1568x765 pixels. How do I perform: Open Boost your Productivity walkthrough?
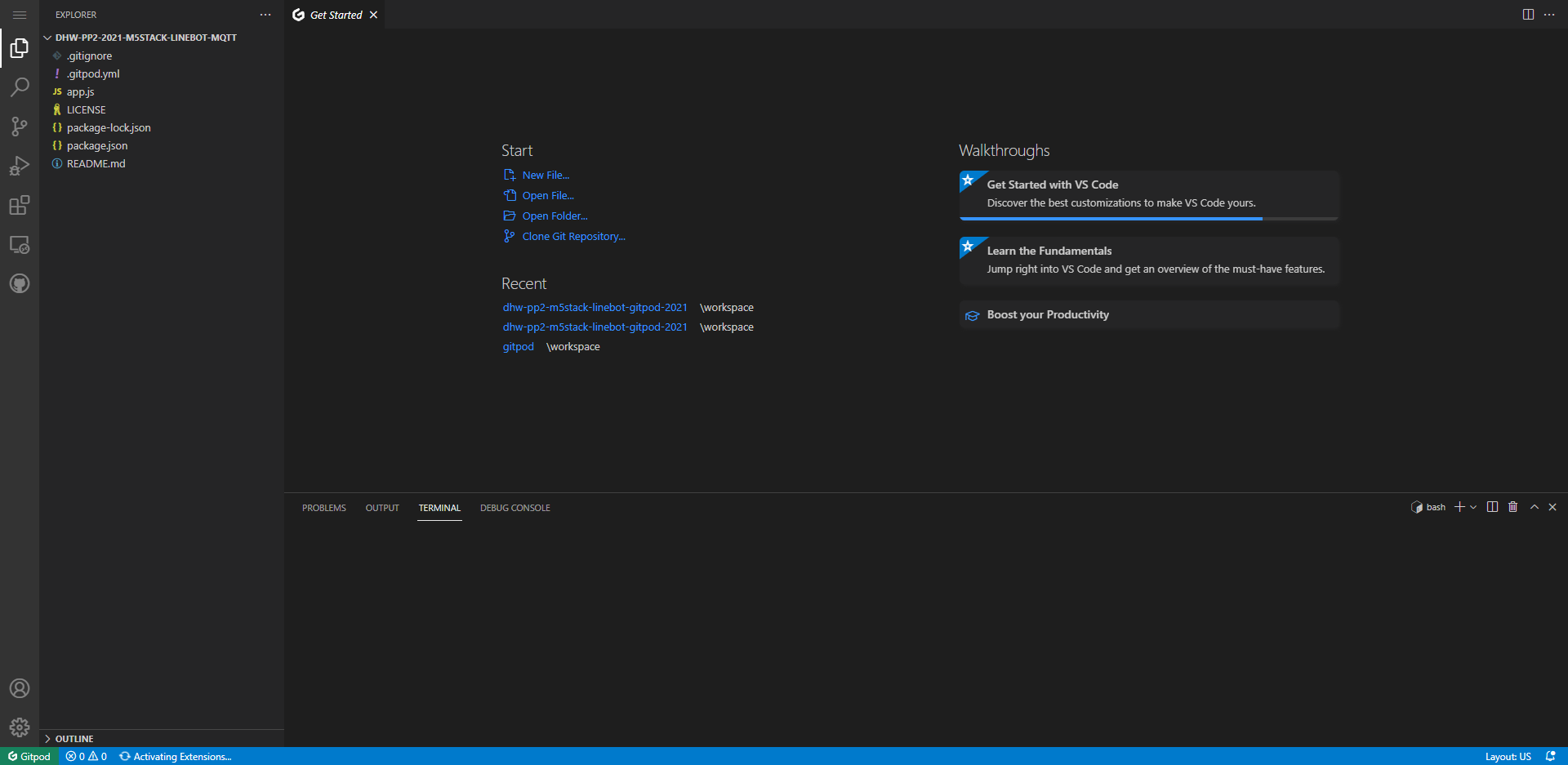(x=1149, y=315)
